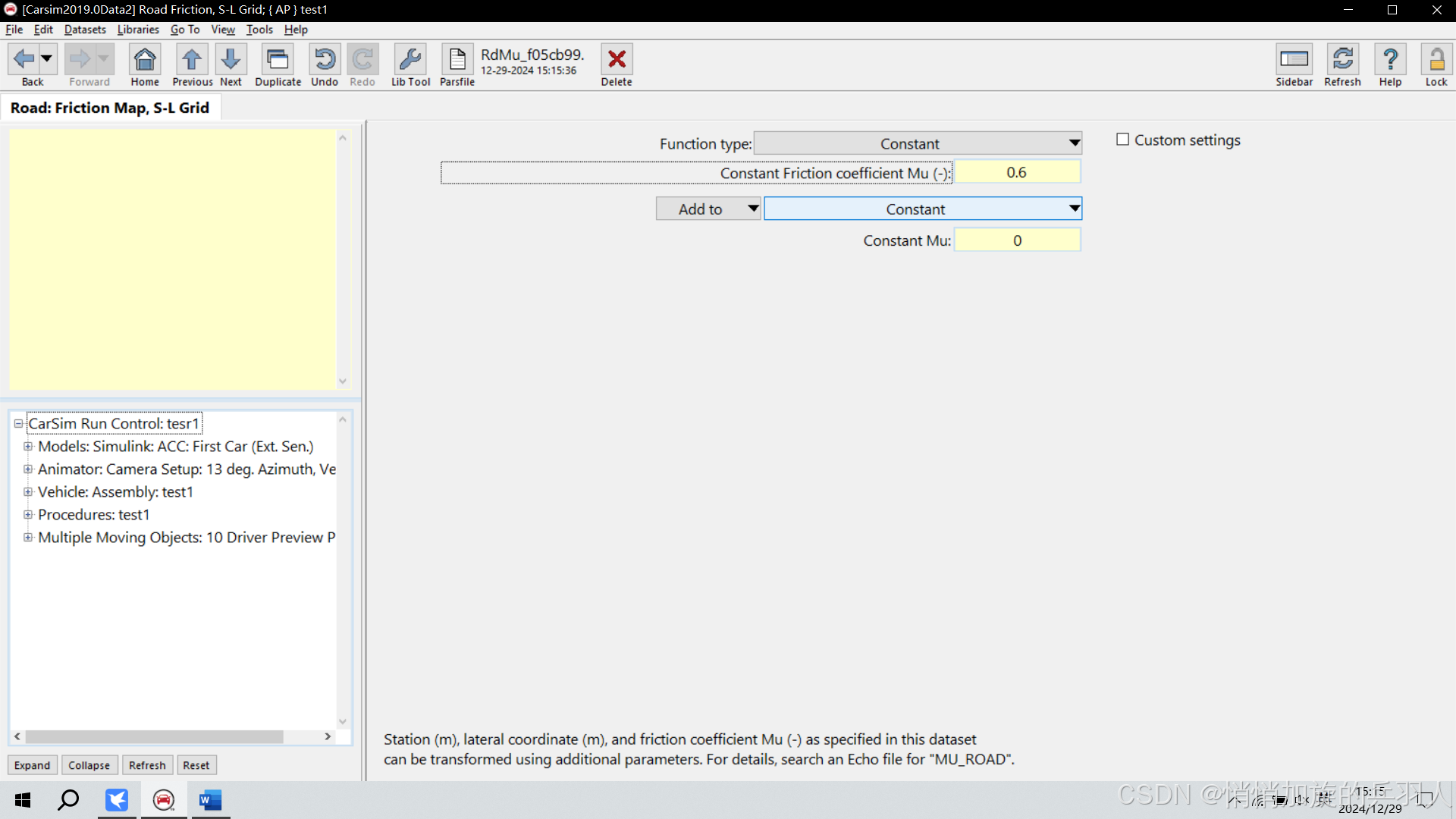1456x819 pixels.
Task: Expand the Vehicle: Assembly tree node
Action: (28, 492)
